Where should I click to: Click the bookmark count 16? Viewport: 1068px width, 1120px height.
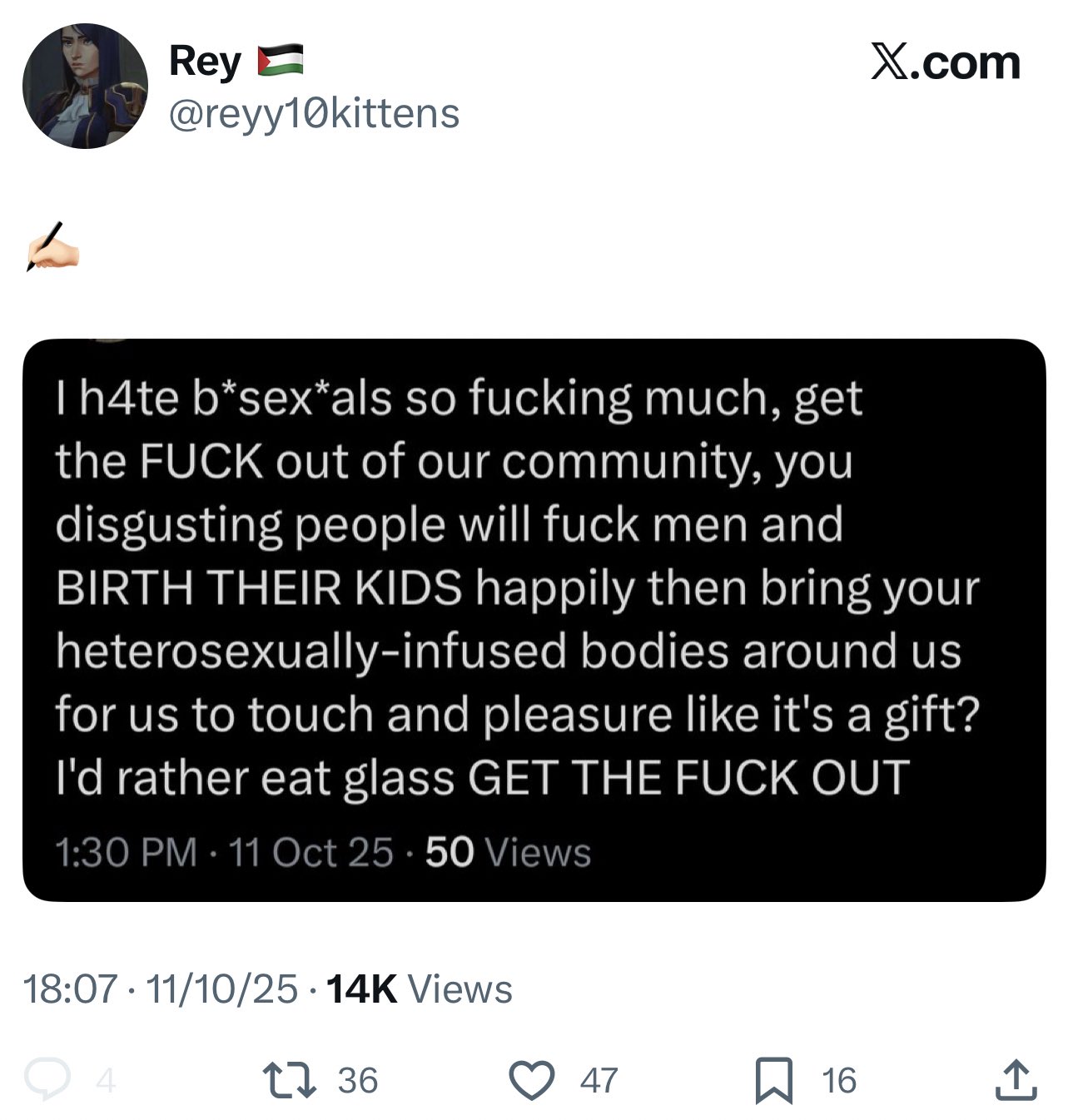point(839,1081)
